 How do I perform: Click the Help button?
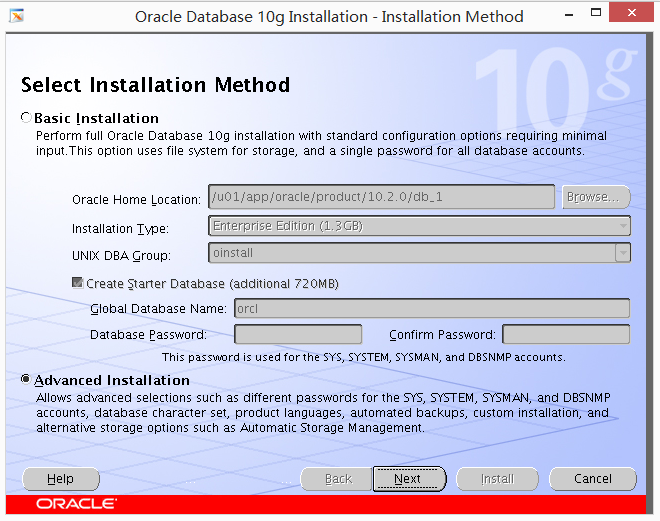click(61, 479)
